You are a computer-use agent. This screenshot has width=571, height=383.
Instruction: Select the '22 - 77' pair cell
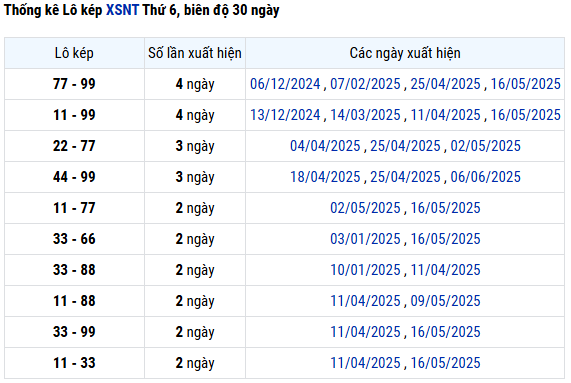coord(74,146)
